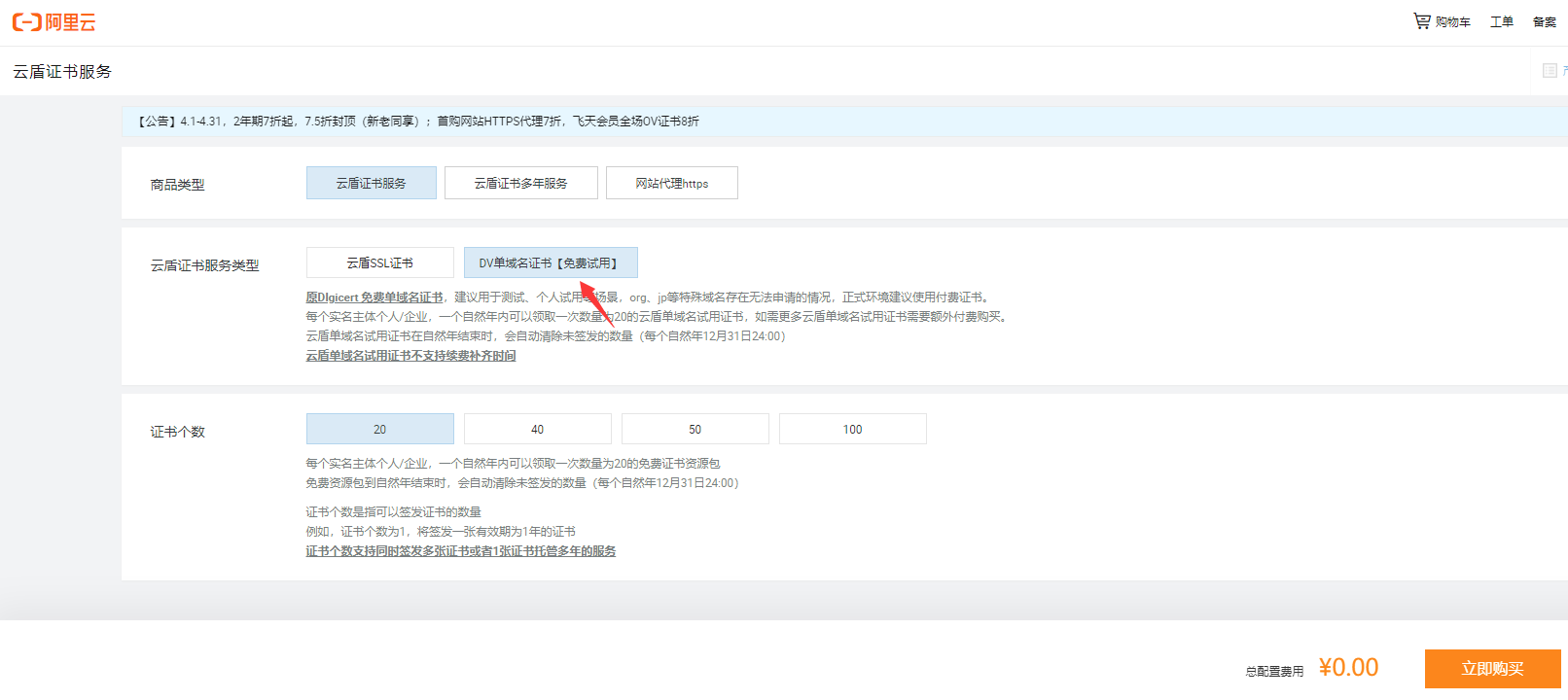Open the 备案 menu item
Viewport: 1568px width, 700px height.
1545,21
